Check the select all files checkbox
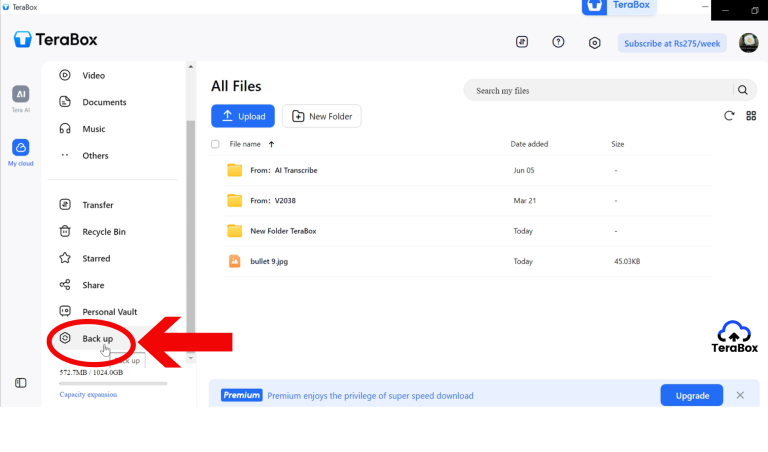This screenshot has width=768, height=452. (x=215, y=144)
